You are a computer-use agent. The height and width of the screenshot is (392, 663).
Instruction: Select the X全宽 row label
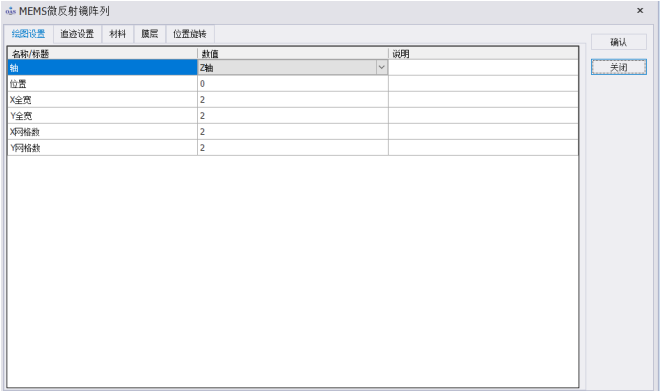click(x=103, y=100)
